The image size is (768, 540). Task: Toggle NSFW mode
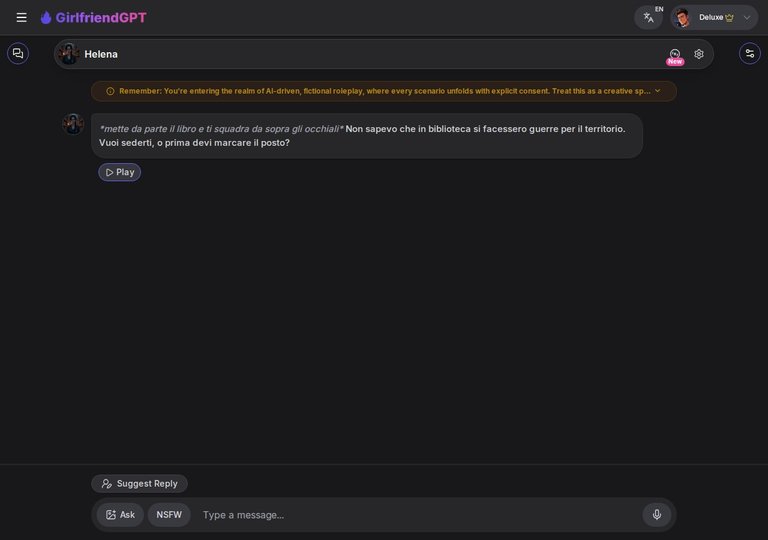[x=169, y=515]
